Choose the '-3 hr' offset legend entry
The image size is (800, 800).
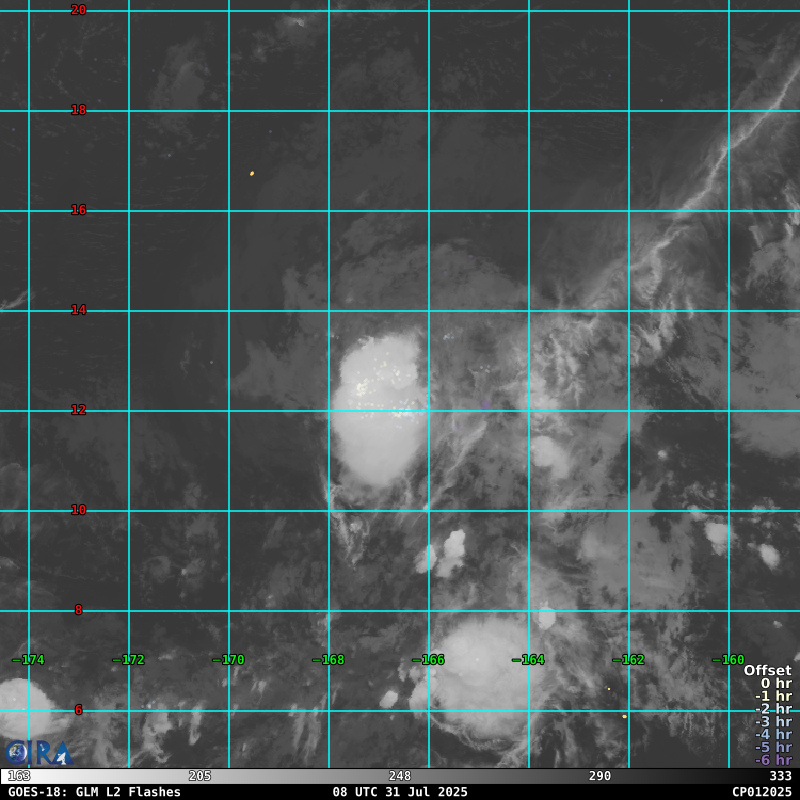(x=772, y=722)
